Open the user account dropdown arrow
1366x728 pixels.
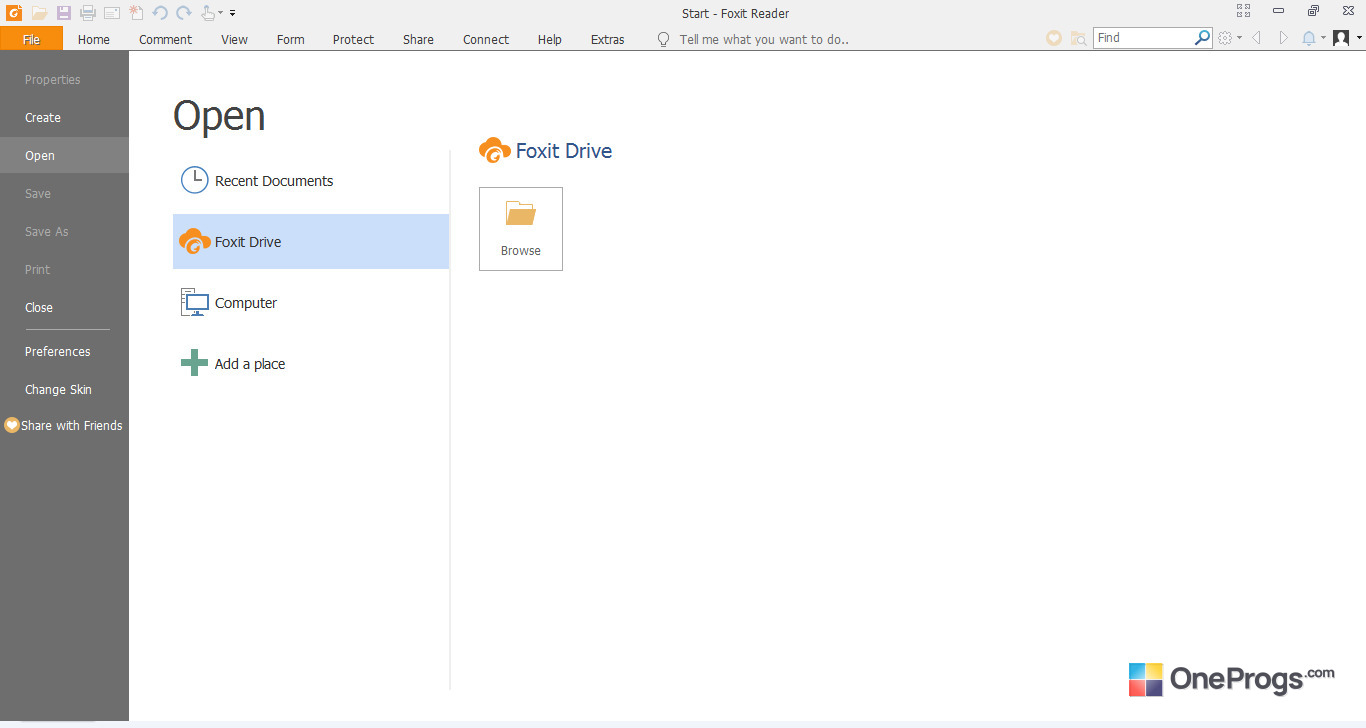(1358, 38)
